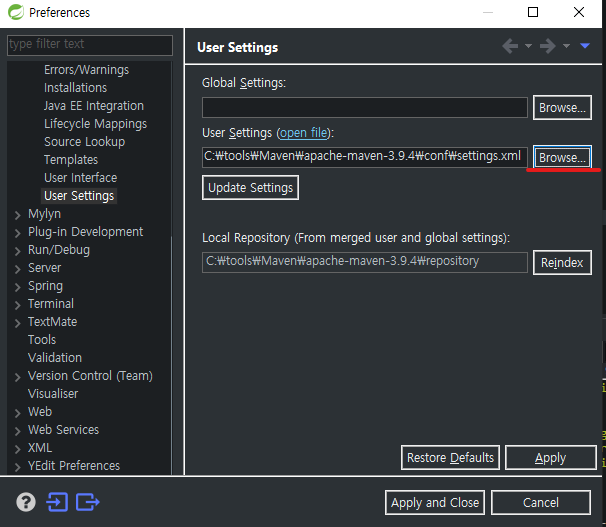Select Installations in the tree
Viewport: 606px width, 527px height.
click(x=75, y=88)
